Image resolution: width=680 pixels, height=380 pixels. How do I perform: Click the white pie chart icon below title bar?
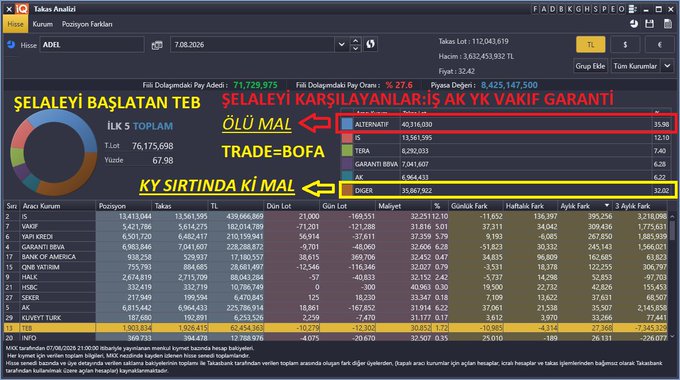point(634,24)
